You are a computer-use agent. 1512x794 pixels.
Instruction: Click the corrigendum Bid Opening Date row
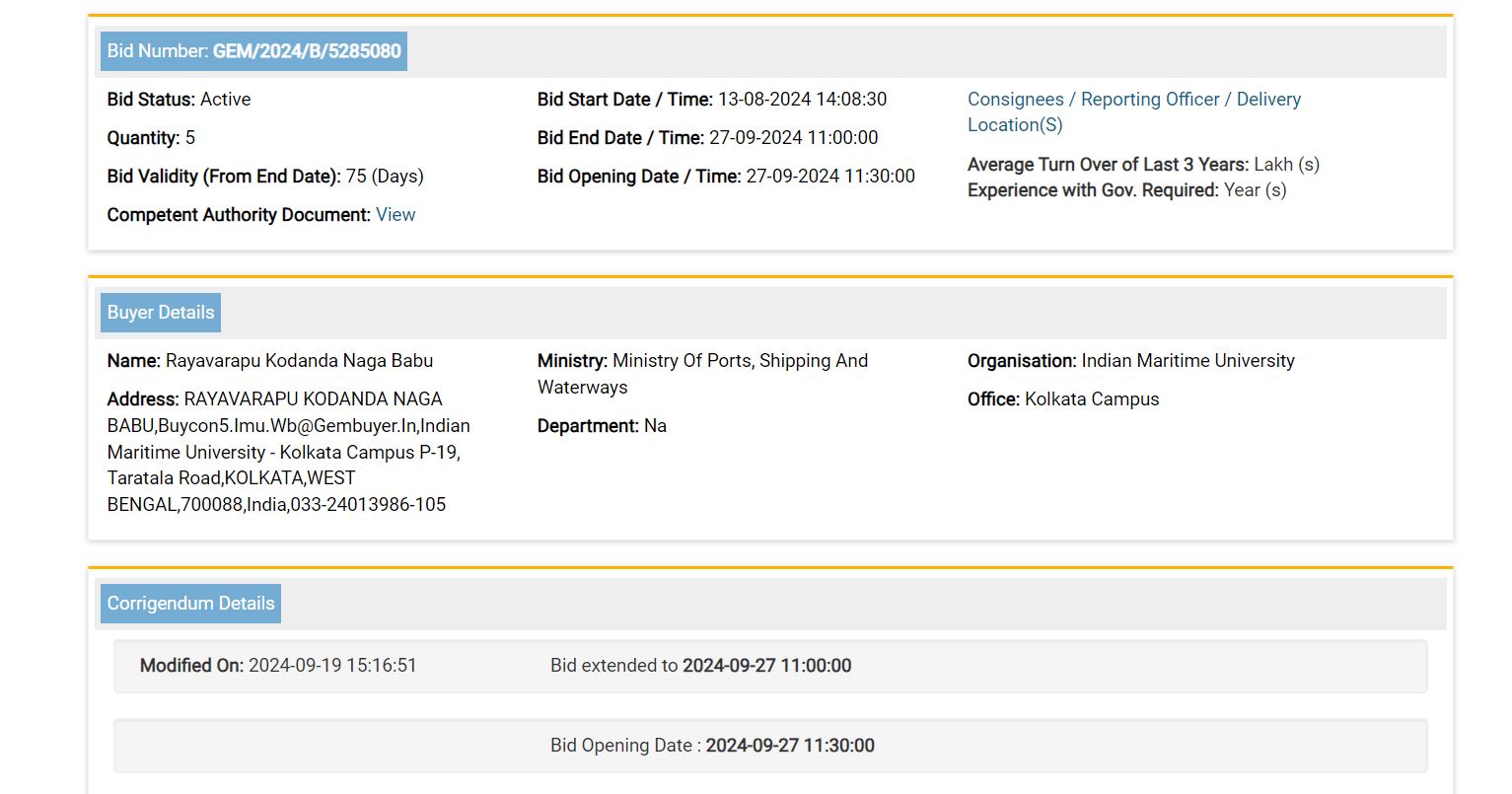(x=769, y=746)
